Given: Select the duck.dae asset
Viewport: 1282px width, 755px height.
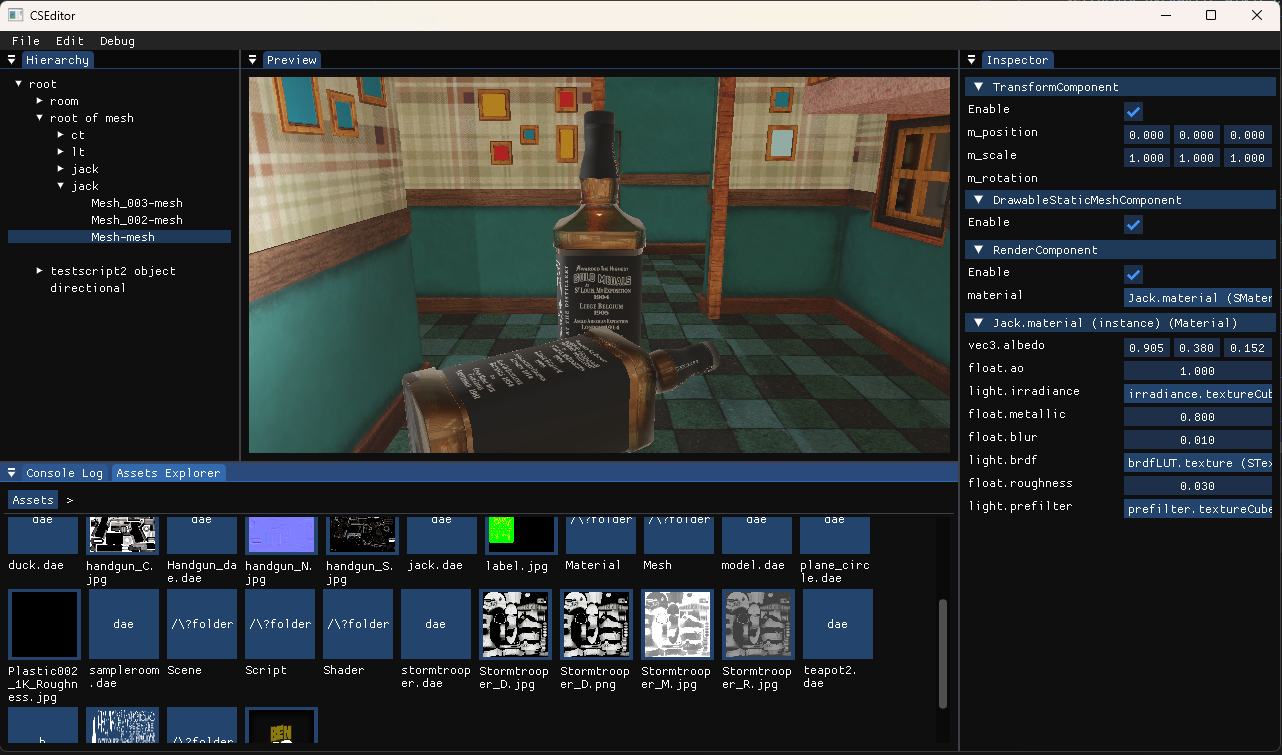Looking at the screenshot, I should (x=43, y=535).
